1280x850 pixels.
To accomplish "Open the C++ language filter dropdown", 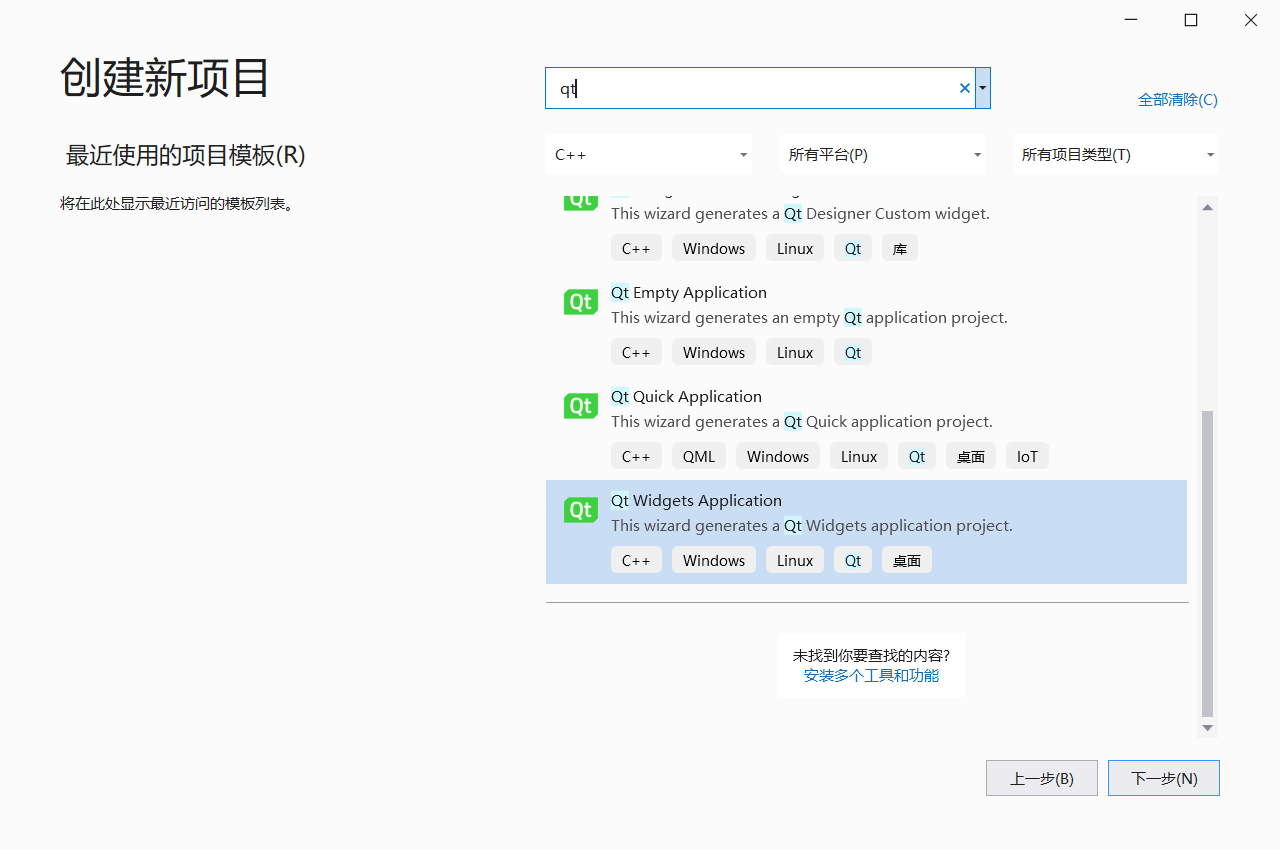I will [x=649, y=155].
